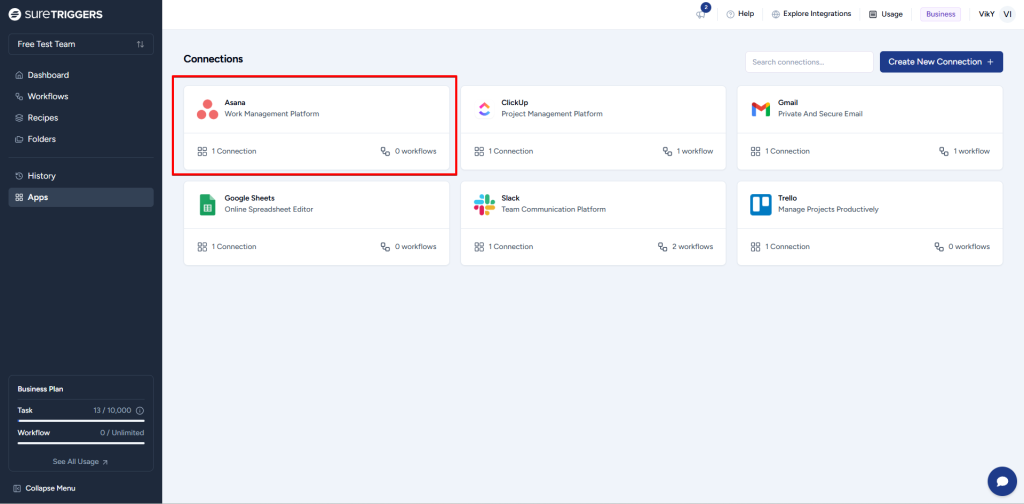This screenshot has height=504, width=1024.
Task: Click Create New Connection button
Action: 941,62
